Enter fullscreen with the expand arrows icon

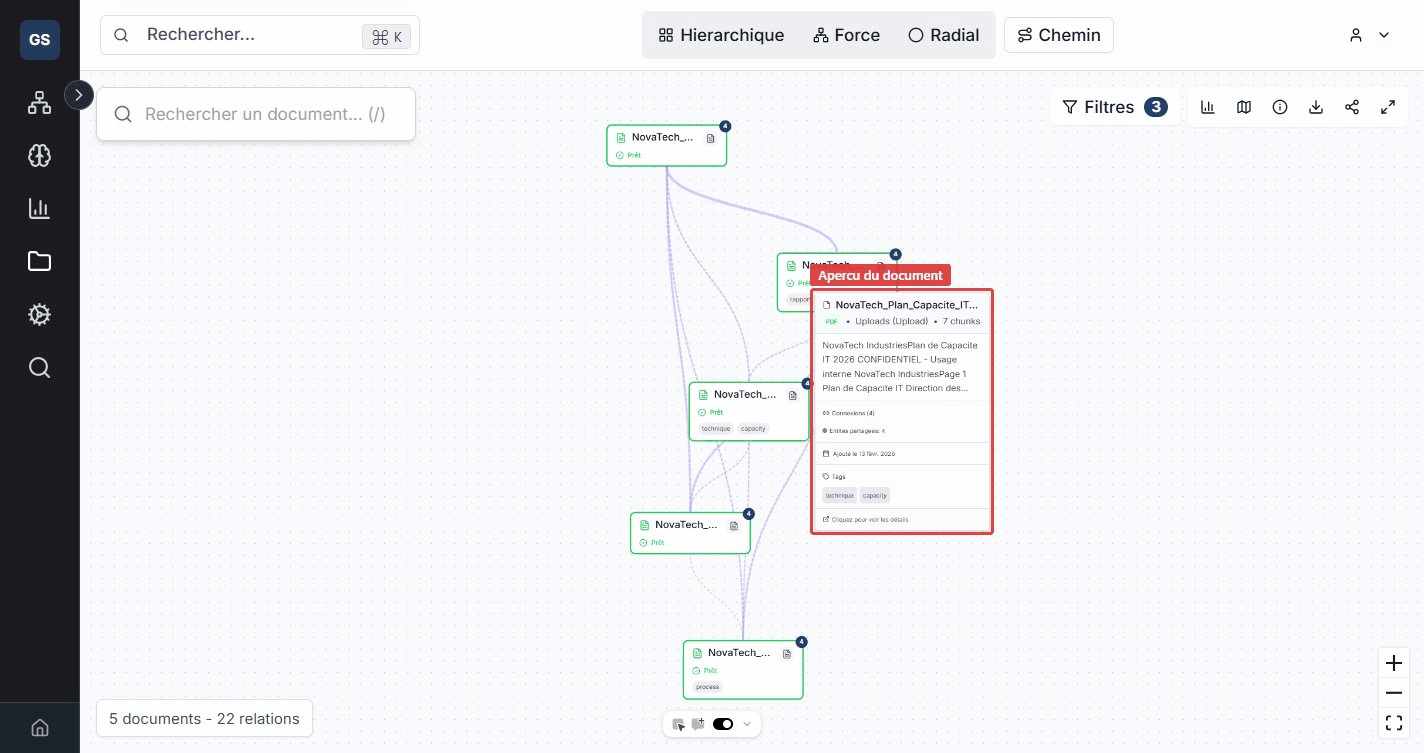pos(1388,107)
